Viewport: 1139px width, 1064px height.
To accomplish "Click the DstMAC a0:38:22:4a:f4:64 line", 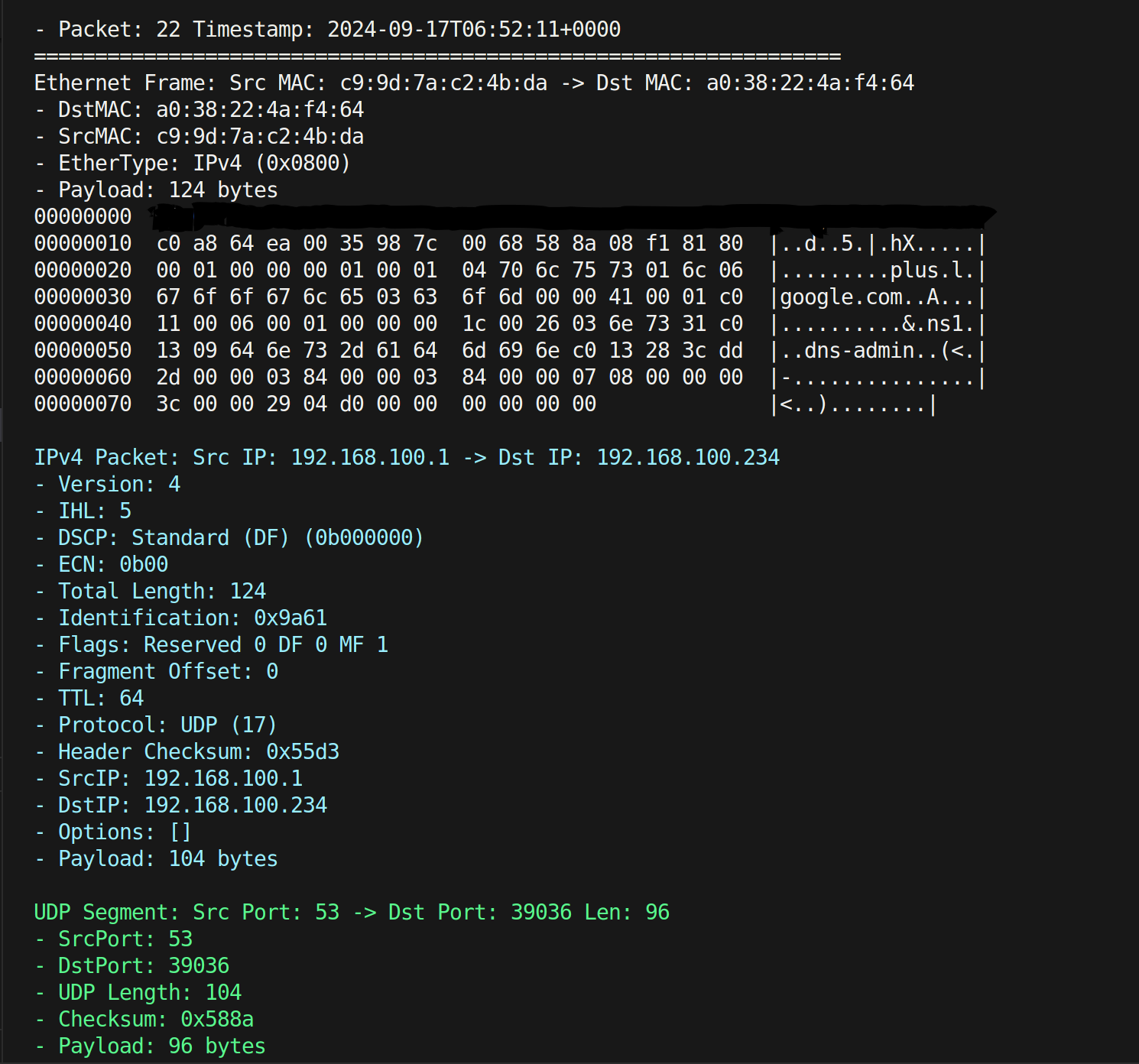I will coord(200,110).
